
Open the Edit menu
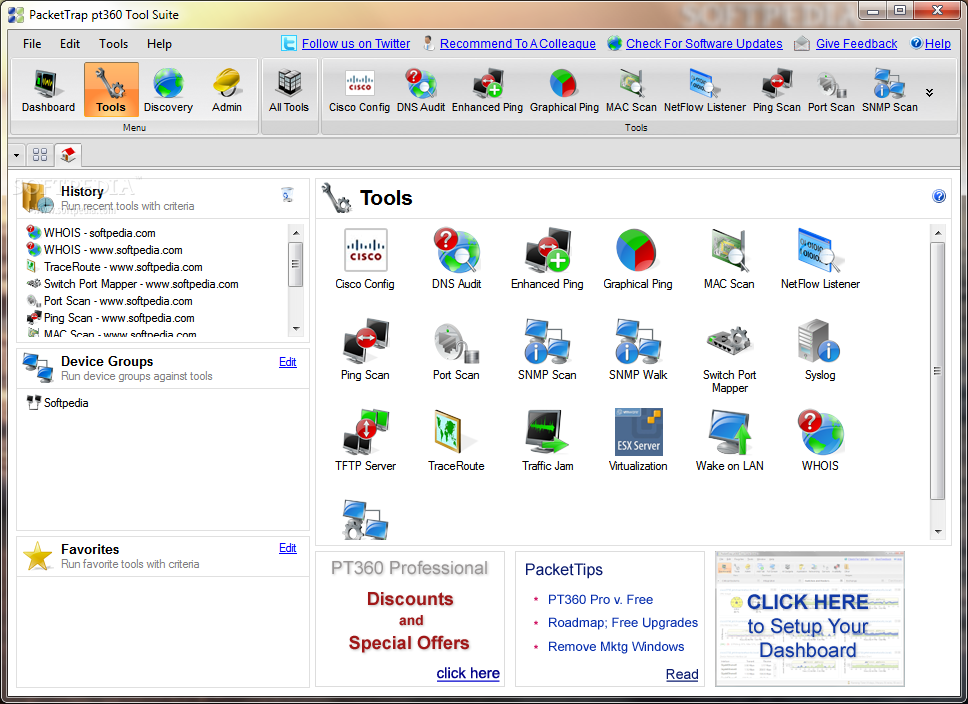click(70, 44)
